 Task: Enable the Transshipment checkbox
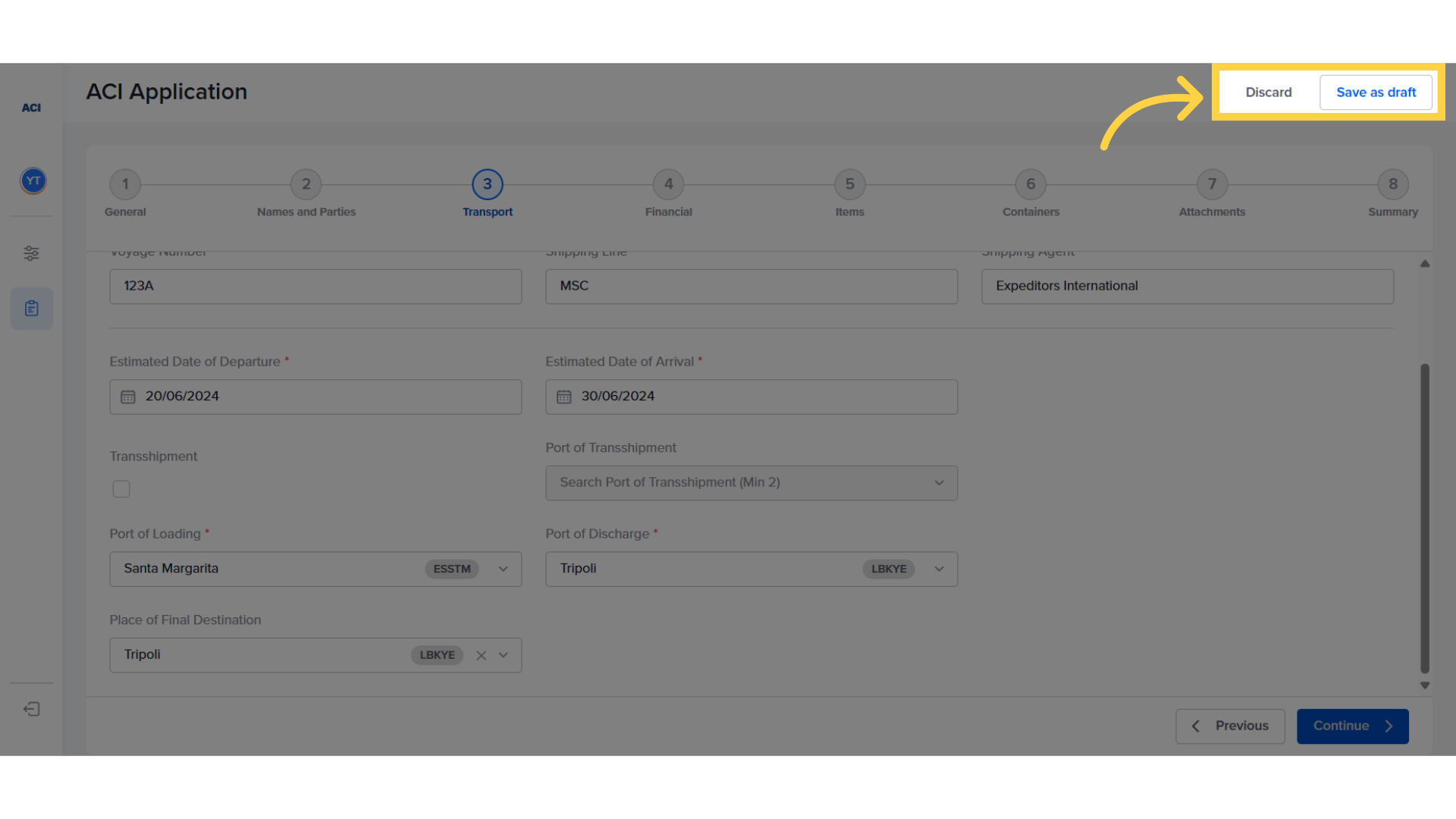pyautogui.click(x=121, y=488)
